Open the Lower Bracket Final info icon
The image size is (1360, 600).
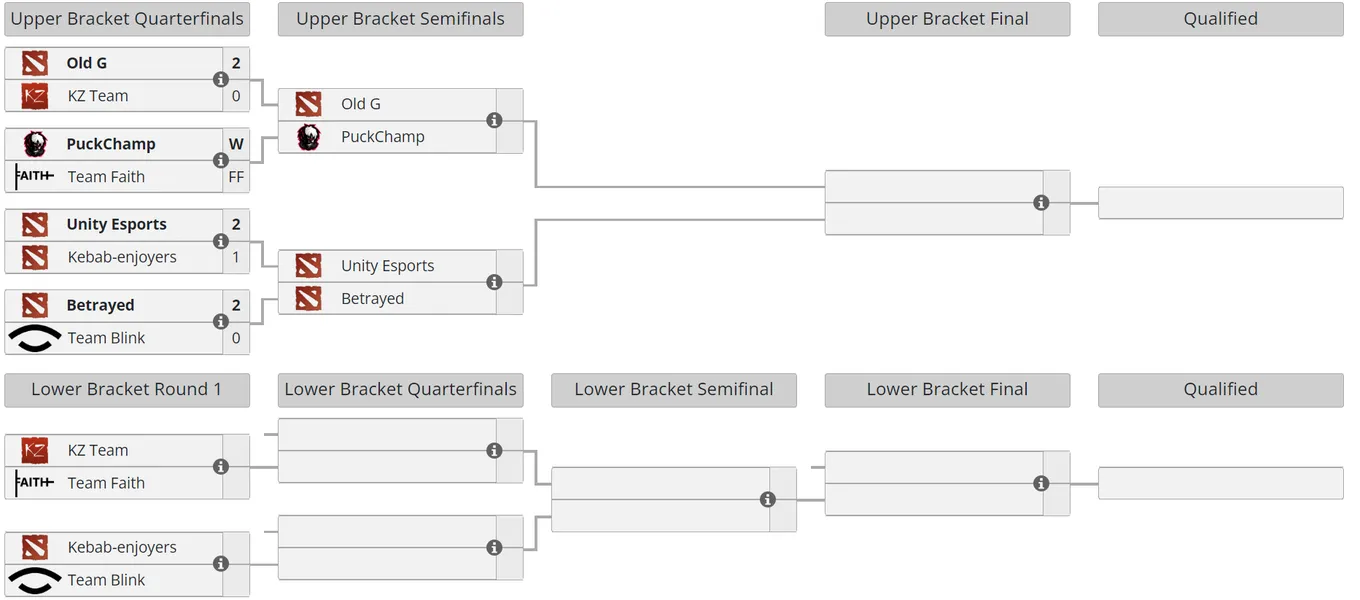point(1041,483)
